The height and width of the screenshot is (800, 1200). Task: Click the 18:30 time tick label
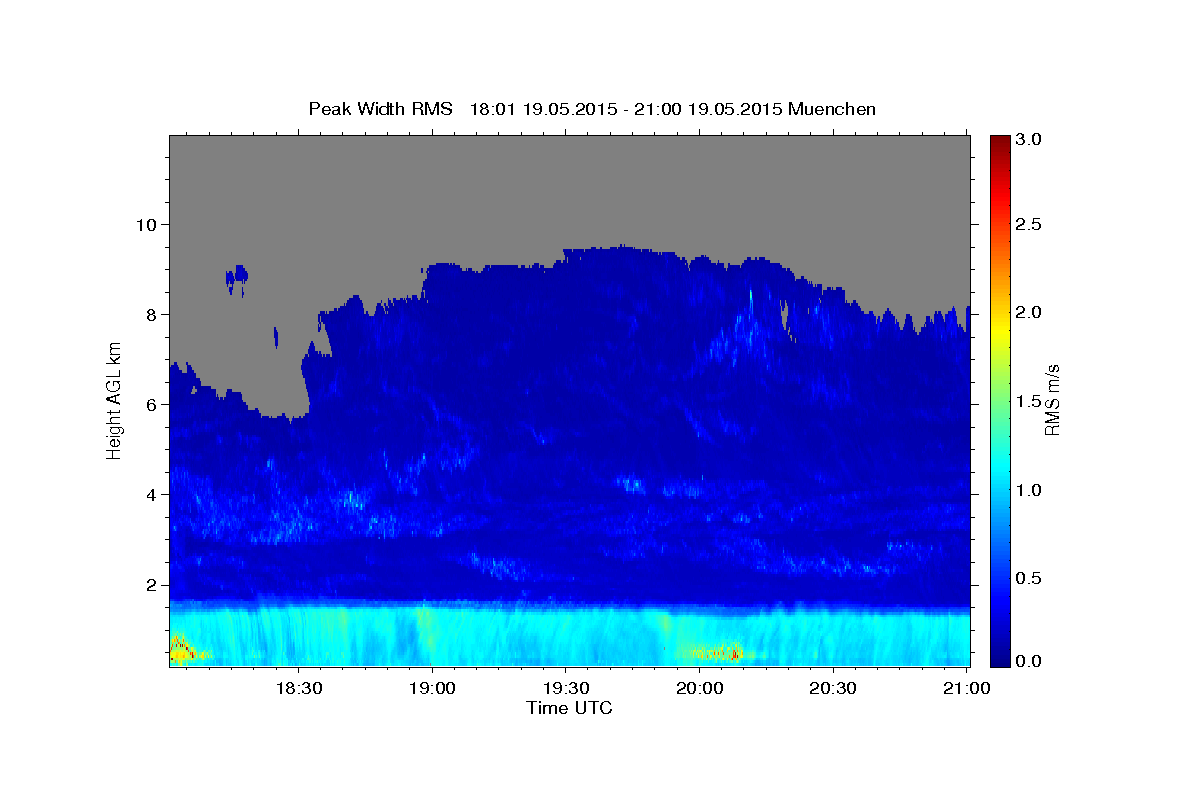click(298, 688)
